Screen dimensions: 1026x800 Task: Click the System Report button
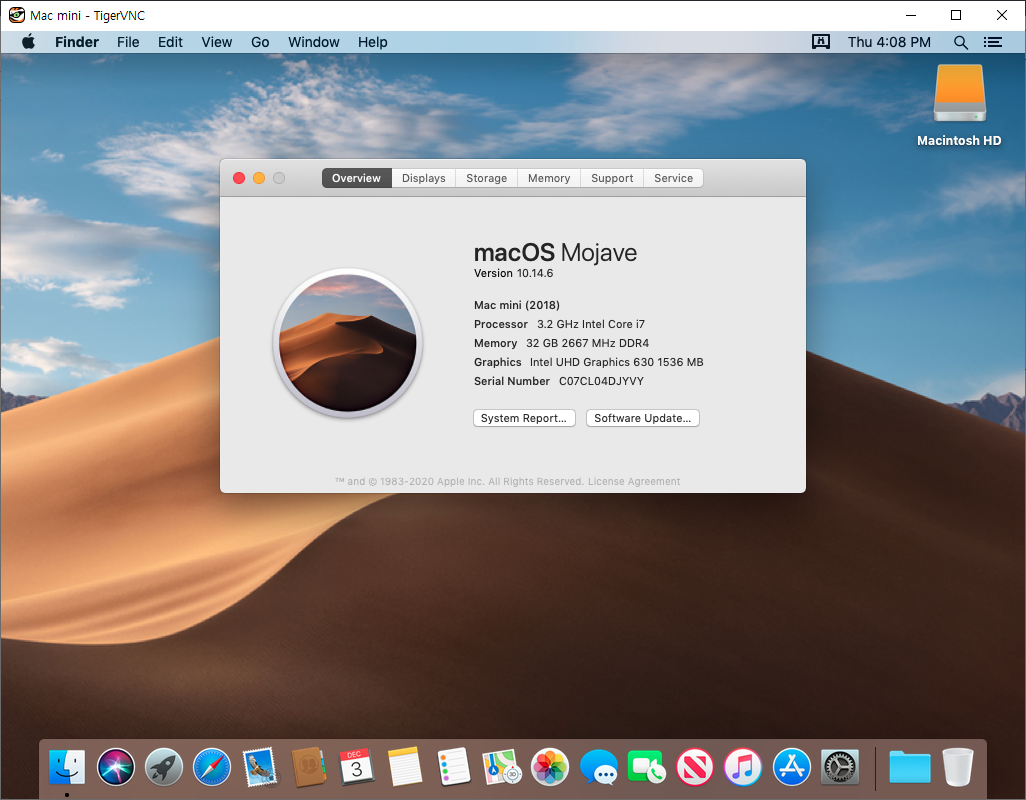tap(524, 418)
